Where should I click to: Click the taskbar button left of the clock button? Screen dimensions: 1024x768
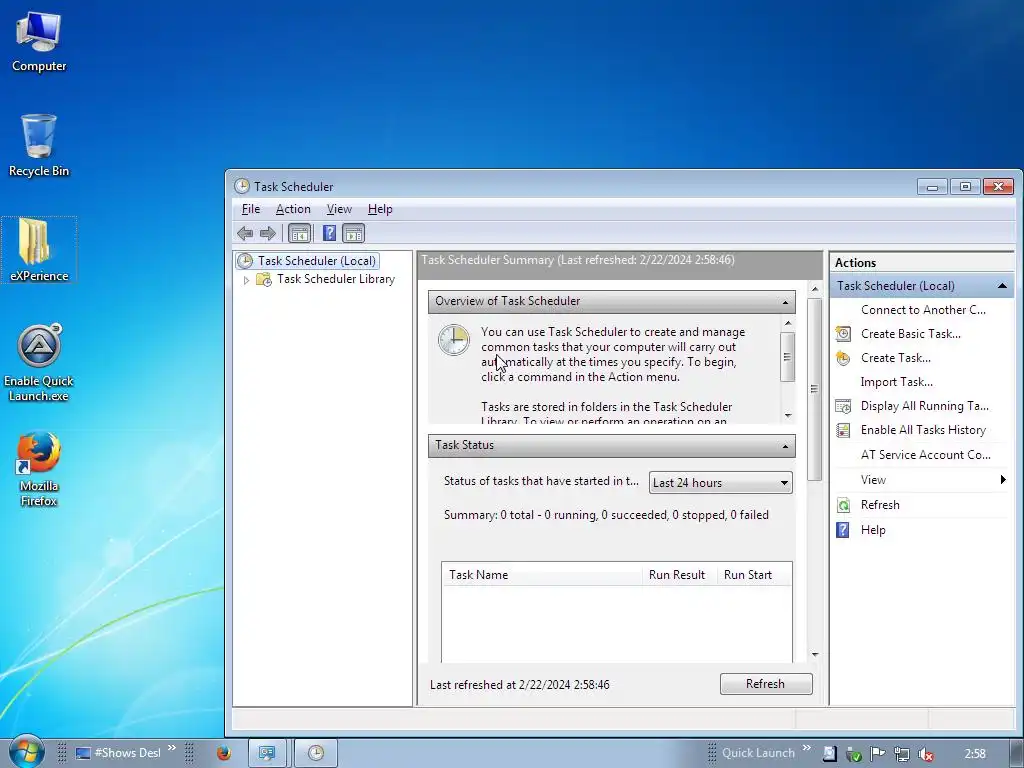coord(267,753)
